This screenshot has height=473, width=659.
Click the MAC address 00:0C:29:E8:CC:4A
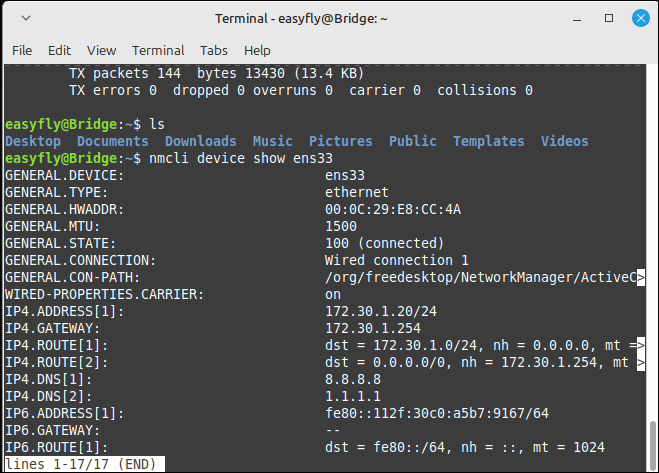pos(393,209)
